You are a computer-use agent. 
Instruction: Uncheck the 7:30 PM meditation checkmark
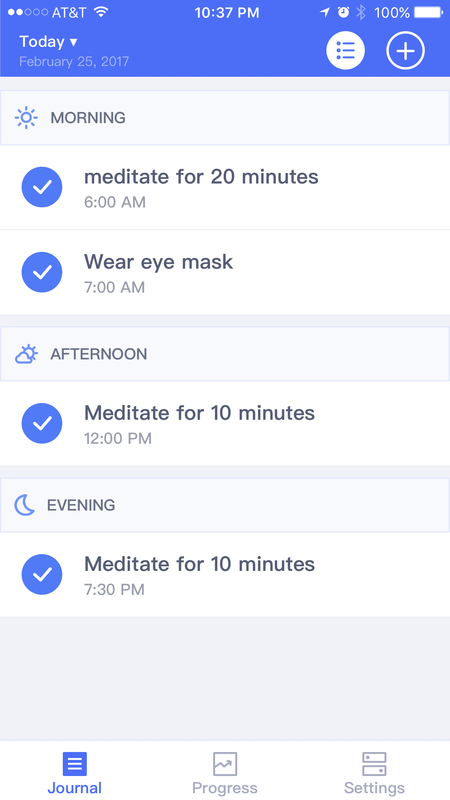point(42,574)
